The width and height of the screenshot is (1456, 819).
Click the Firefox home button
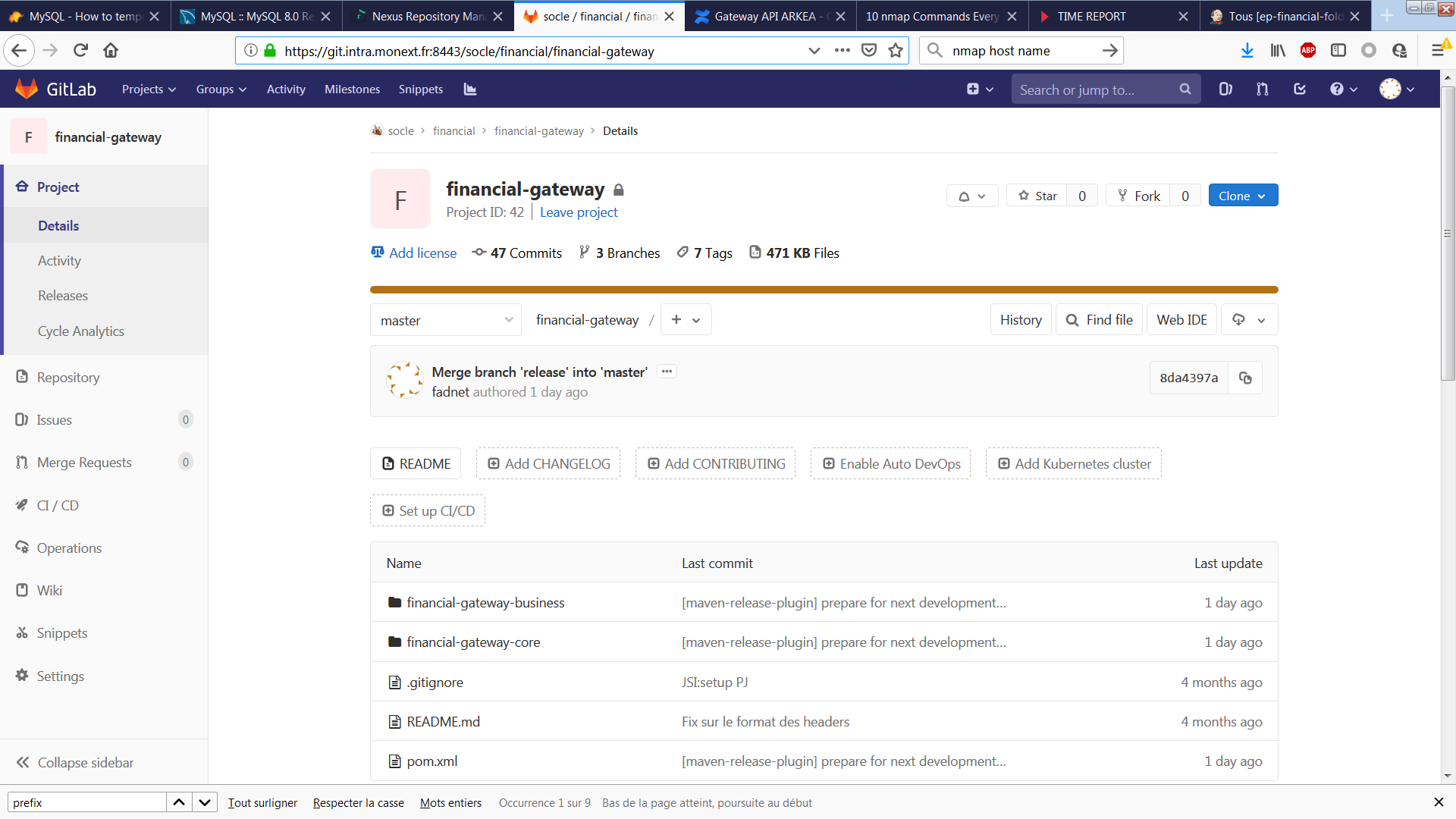point(111,51)
